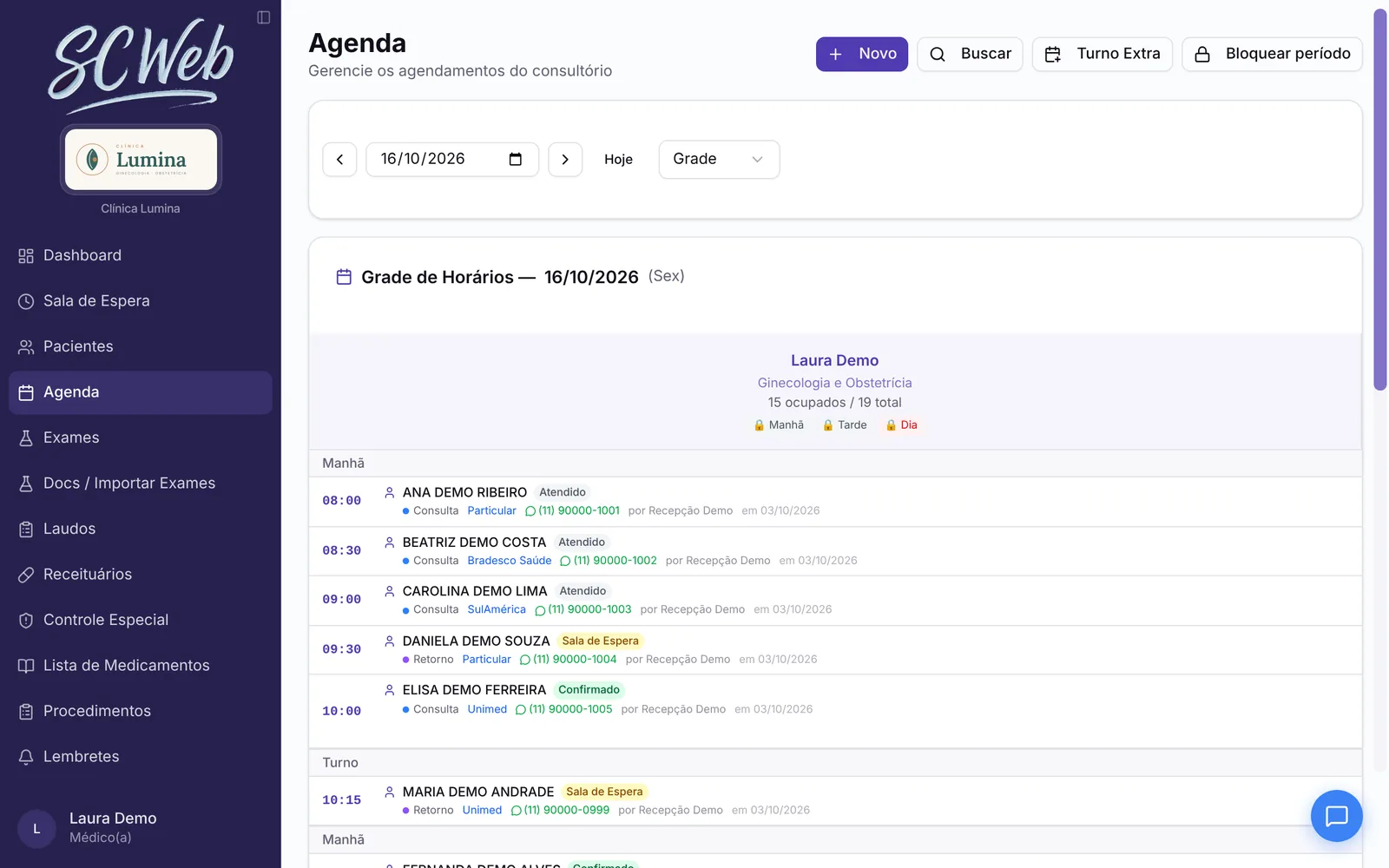Viewport: 1389px width, 868px height.
Task: Create a new appointment with Novo
Action: coord(862,54)
